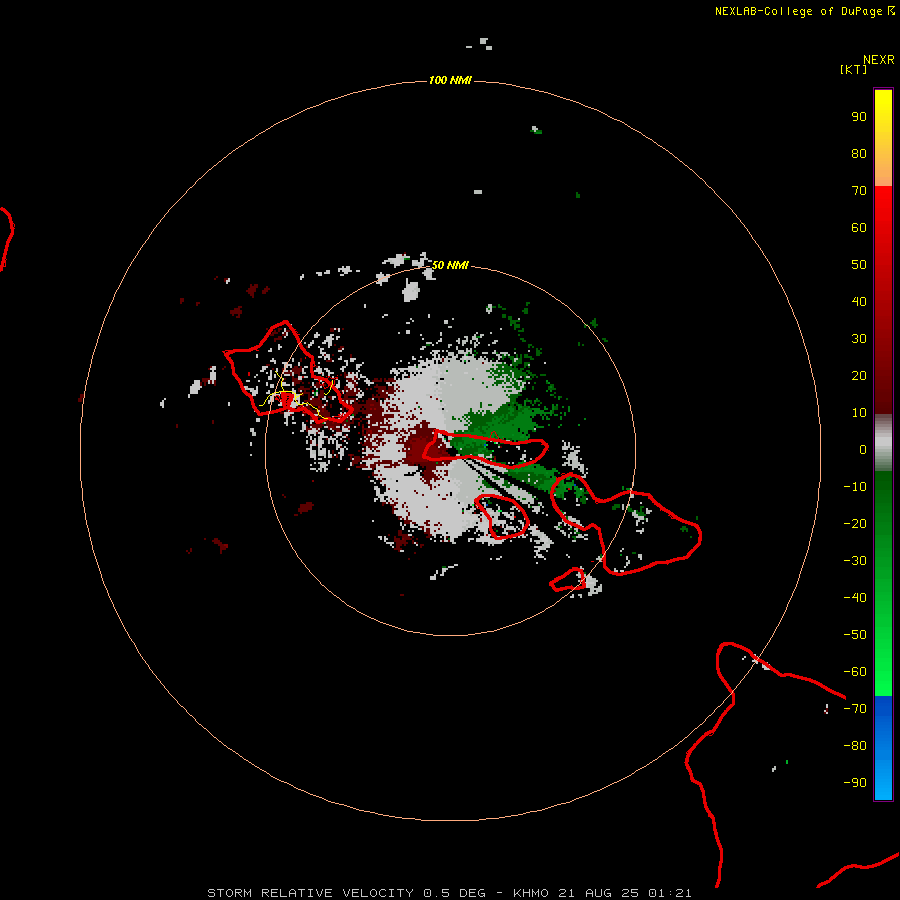Click the 30 value on velocity scale

[x=859, y=339]
